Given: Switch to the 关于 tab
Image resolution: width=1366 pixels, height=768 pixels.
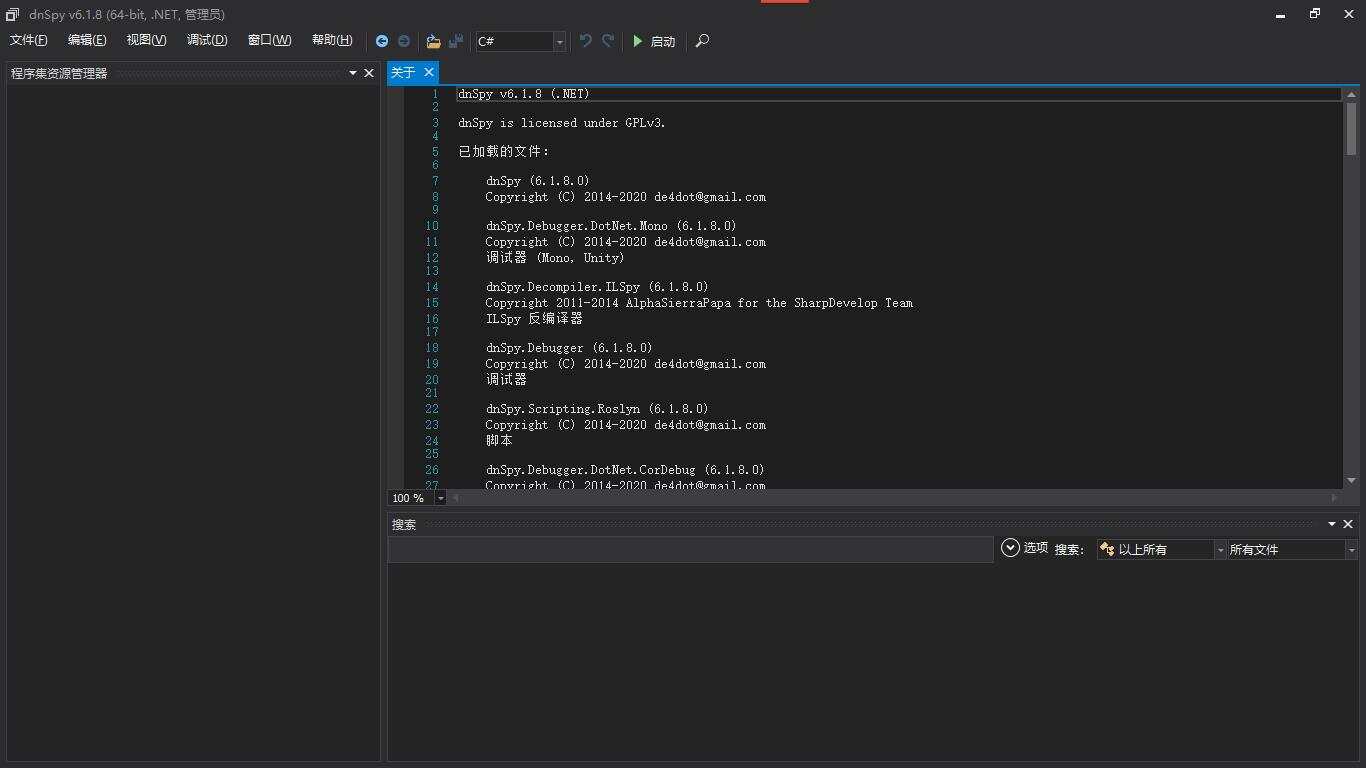Looking at the screenshot, I should pos(405,72).
